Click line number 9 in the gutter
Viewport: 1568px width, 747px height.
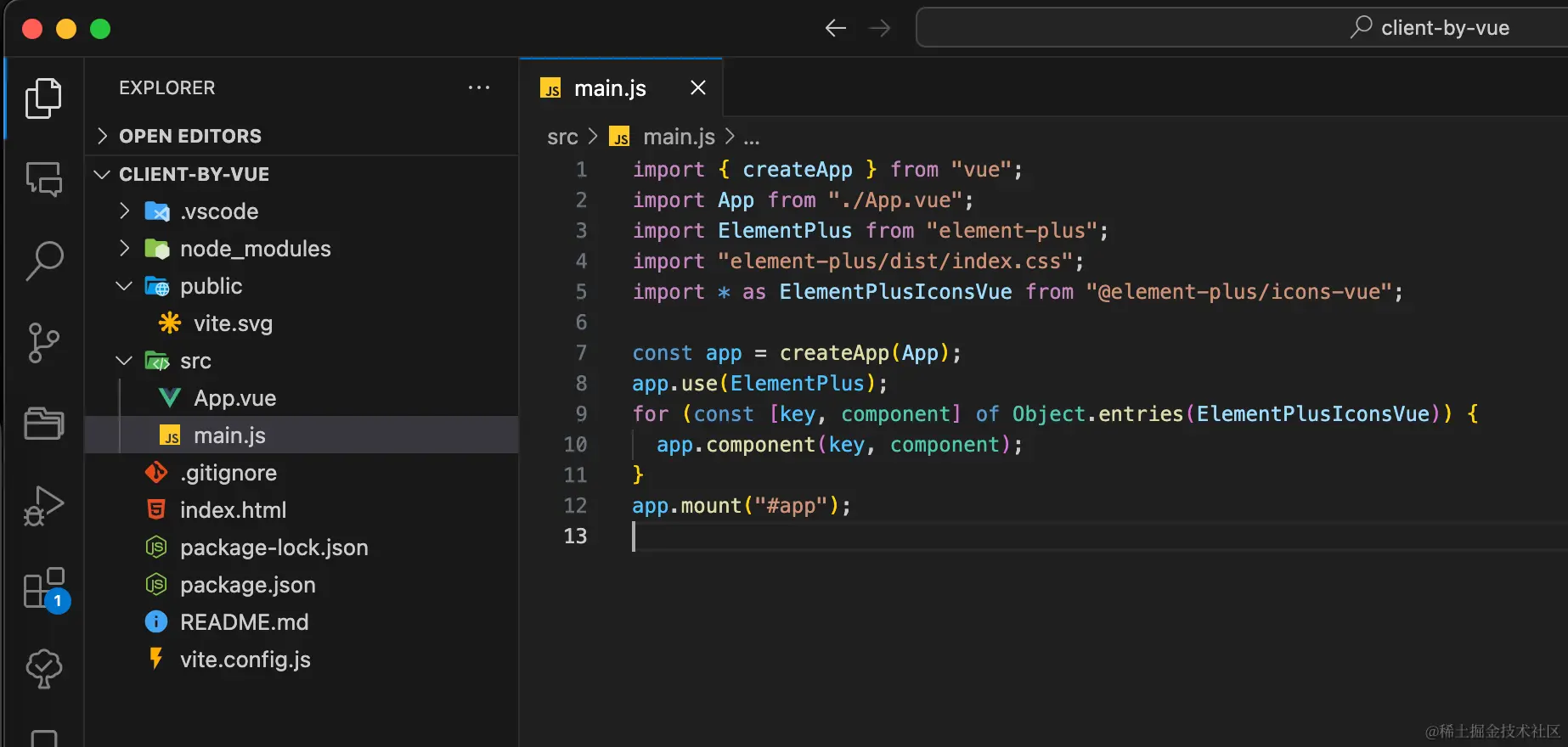click(581, 413)
